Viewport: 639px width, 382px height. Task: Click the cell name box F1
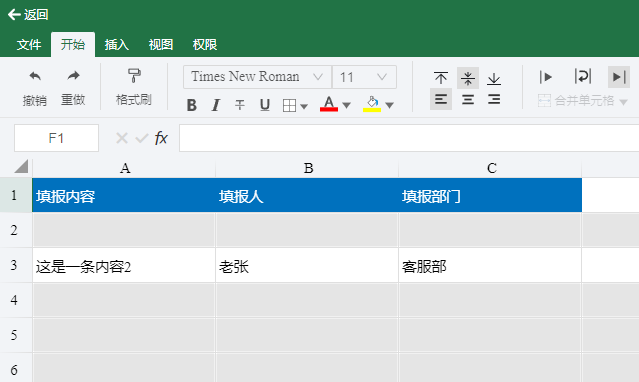coord(56,138)
